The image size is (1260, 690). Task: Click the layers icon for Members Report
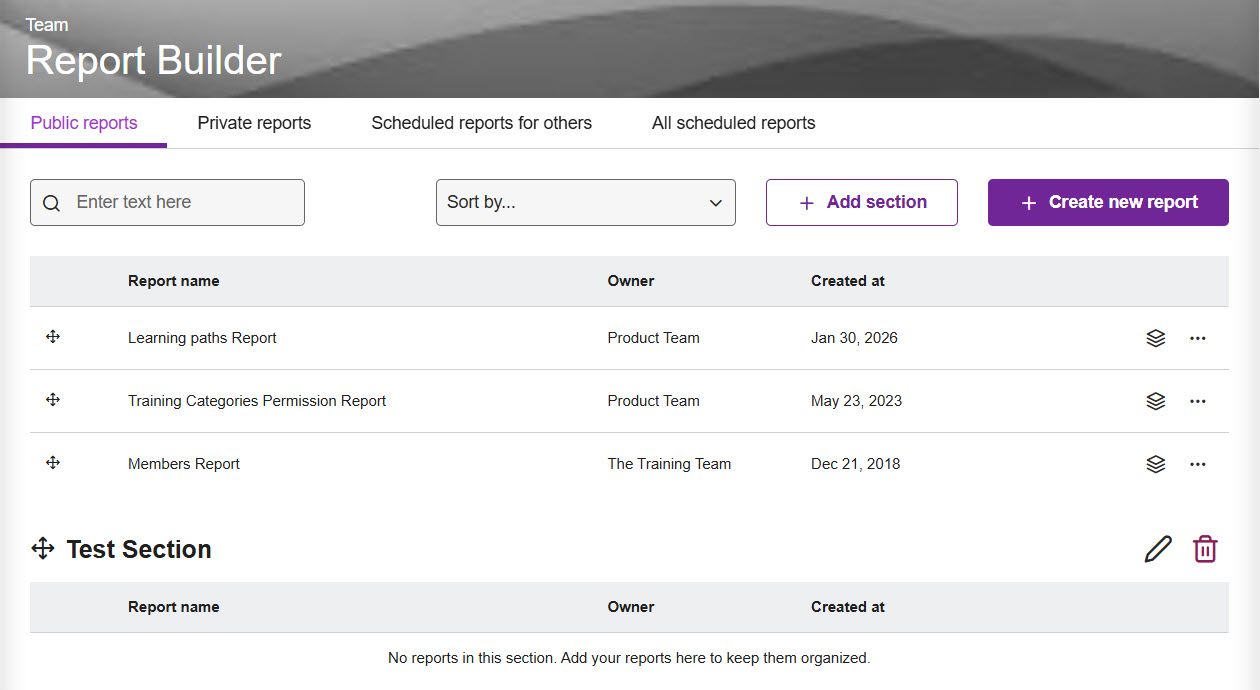(x=1155, y=464)
